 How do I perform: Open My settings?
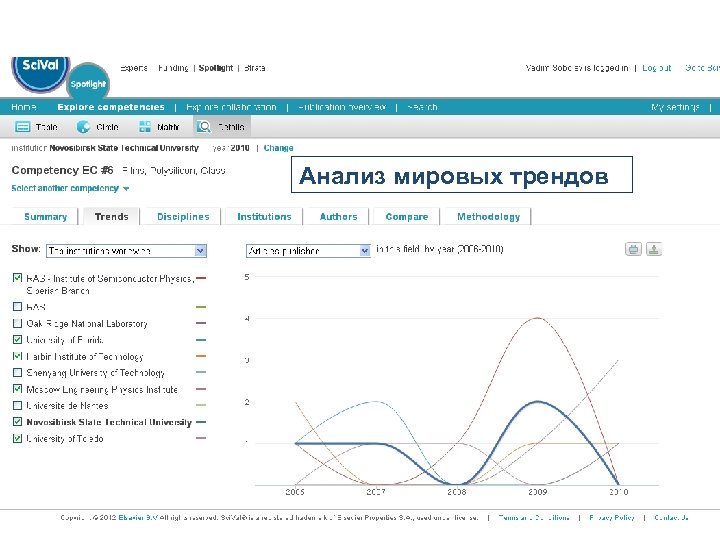click(x=675, y=107)
